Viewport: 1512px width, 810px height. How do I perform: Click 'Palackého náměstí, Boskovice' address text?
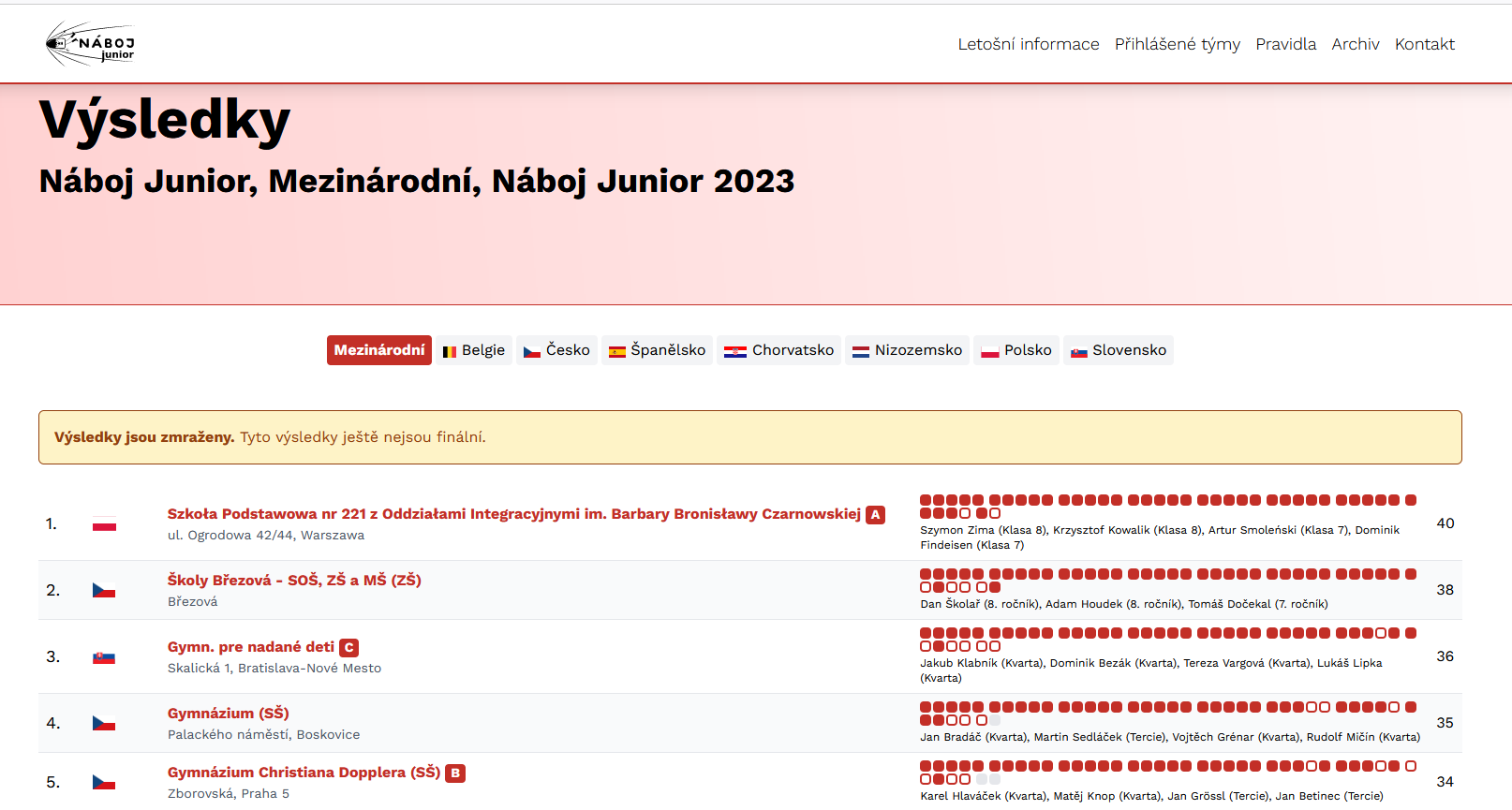(263, 735)
